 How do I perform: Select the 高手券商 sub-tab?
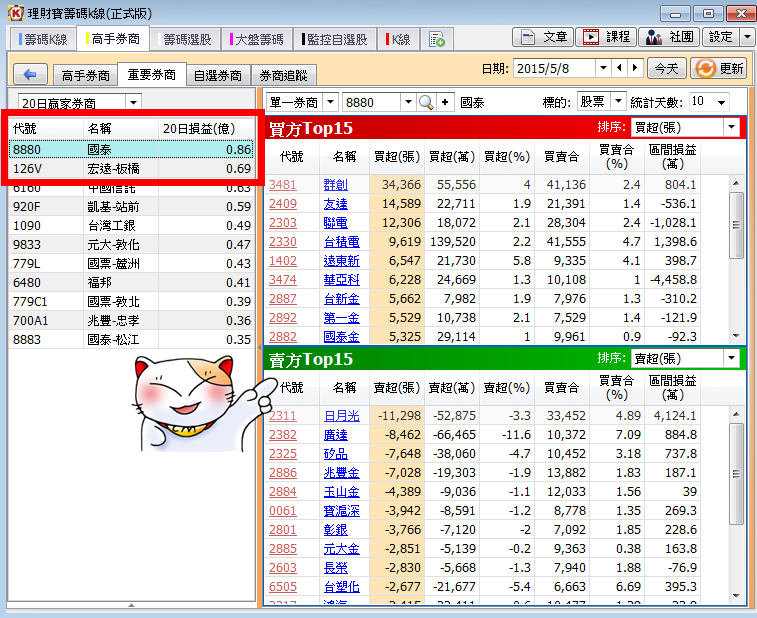[85, 75]
